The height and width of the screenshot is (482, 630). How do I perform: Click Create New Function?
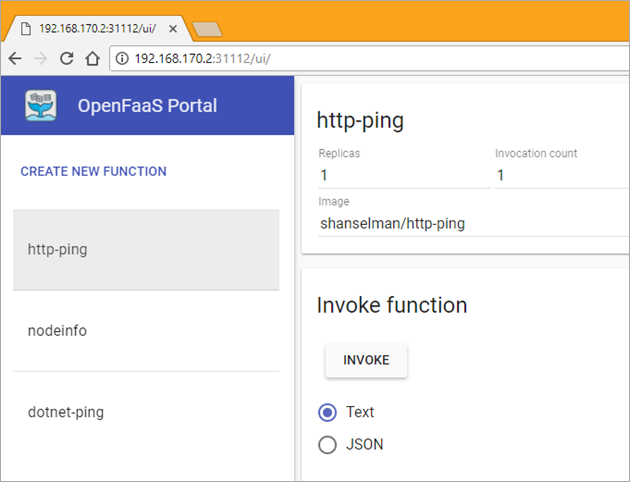pos(93,172)
